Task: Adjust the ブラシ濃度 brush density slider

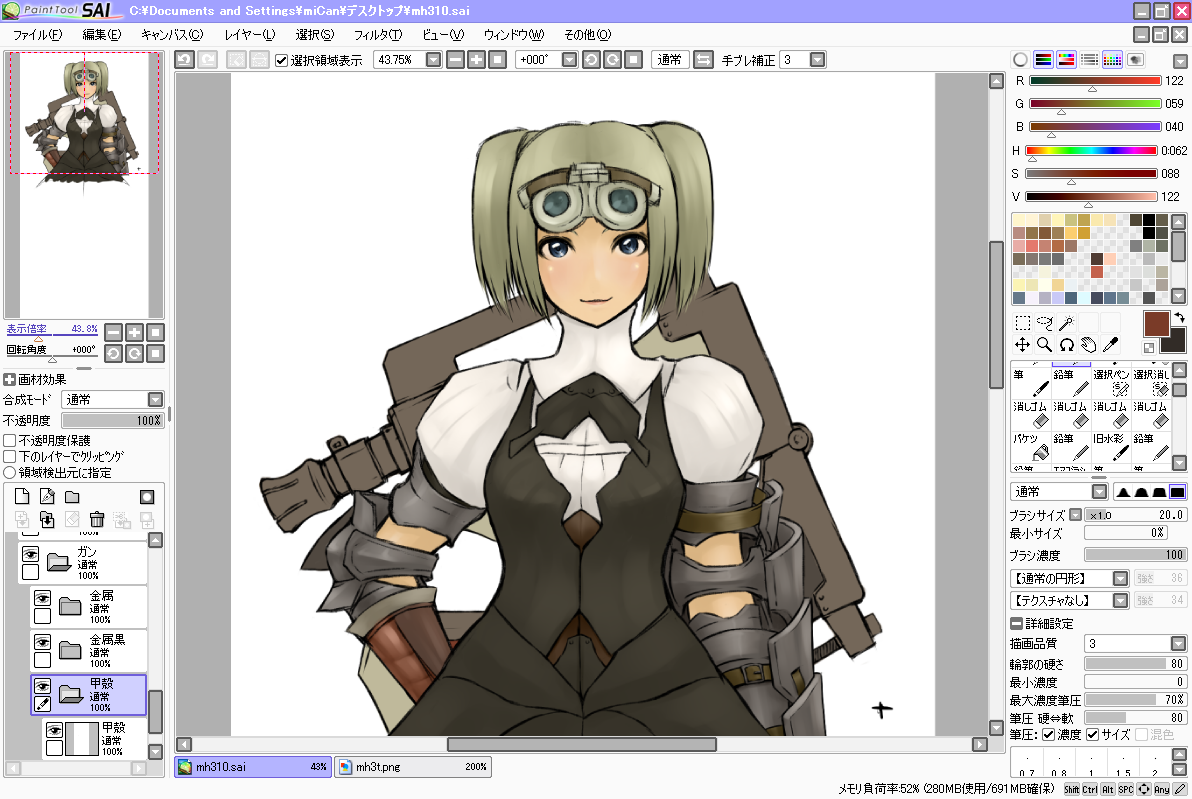Action: tap(1135, 555)
